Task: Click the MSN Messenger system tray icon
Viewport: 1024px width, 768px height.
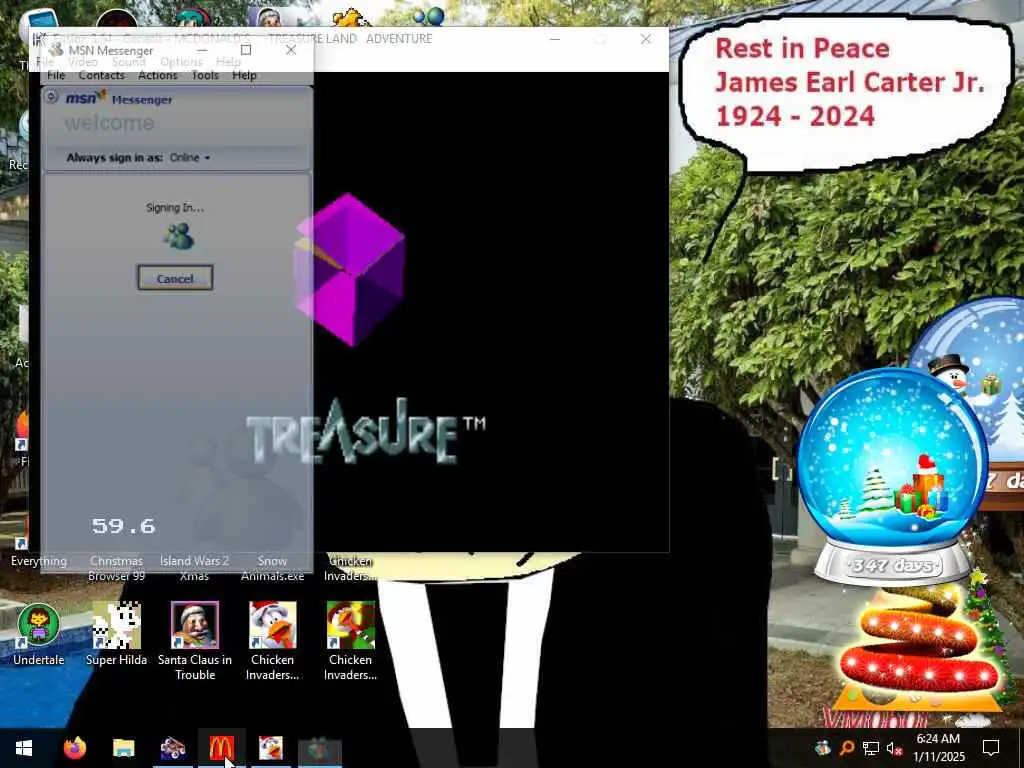Action: click(x=822, y=748)
